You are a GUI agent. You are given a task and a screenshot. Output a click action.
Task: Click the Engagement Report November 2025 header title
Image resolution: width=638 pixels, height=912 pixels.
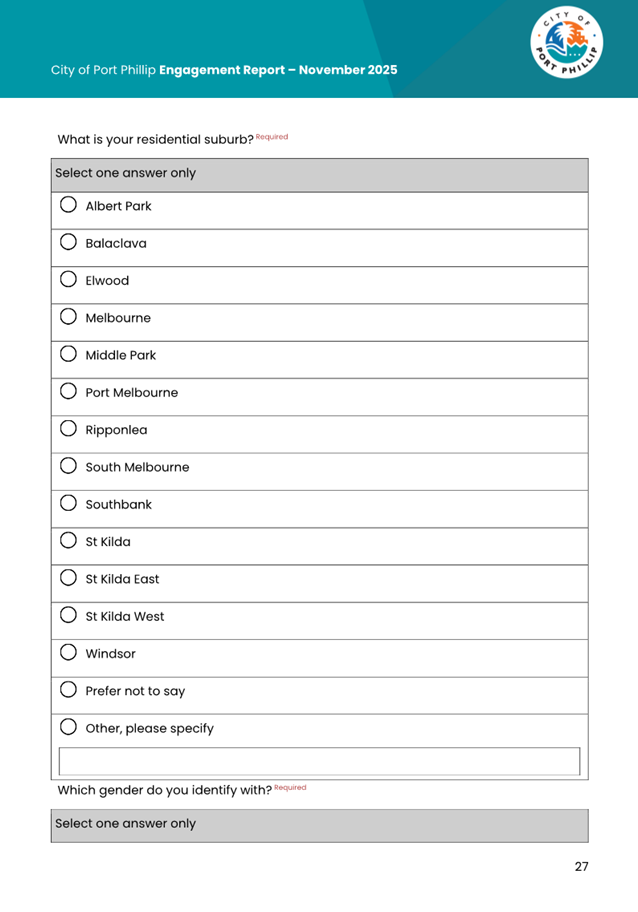coord(224,70)
